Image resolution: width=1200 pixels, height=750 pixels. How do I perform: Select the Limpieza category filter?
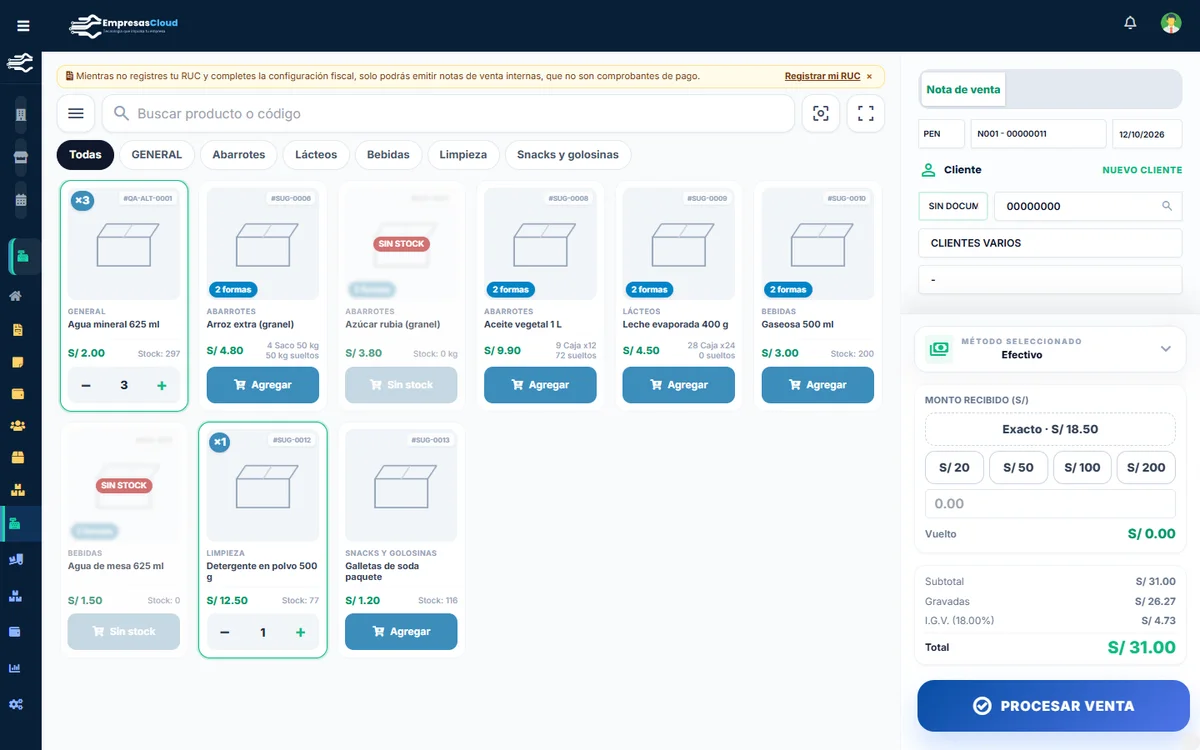[463, 155]
